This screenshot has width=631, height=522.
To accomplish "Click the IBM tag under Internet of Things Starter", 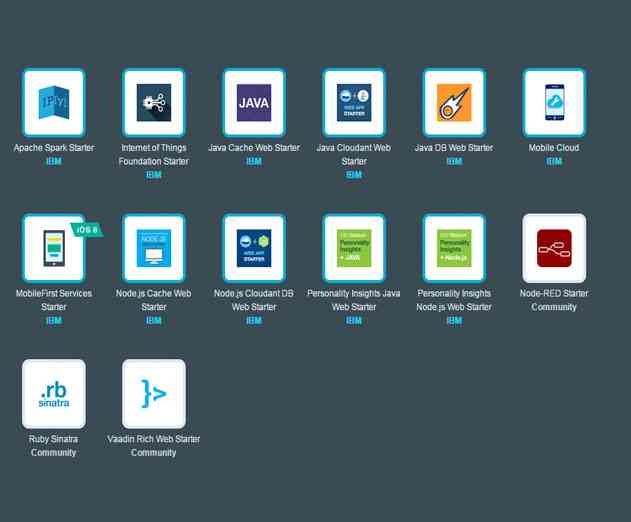I will pyautogui.click(x=154, y=175).
